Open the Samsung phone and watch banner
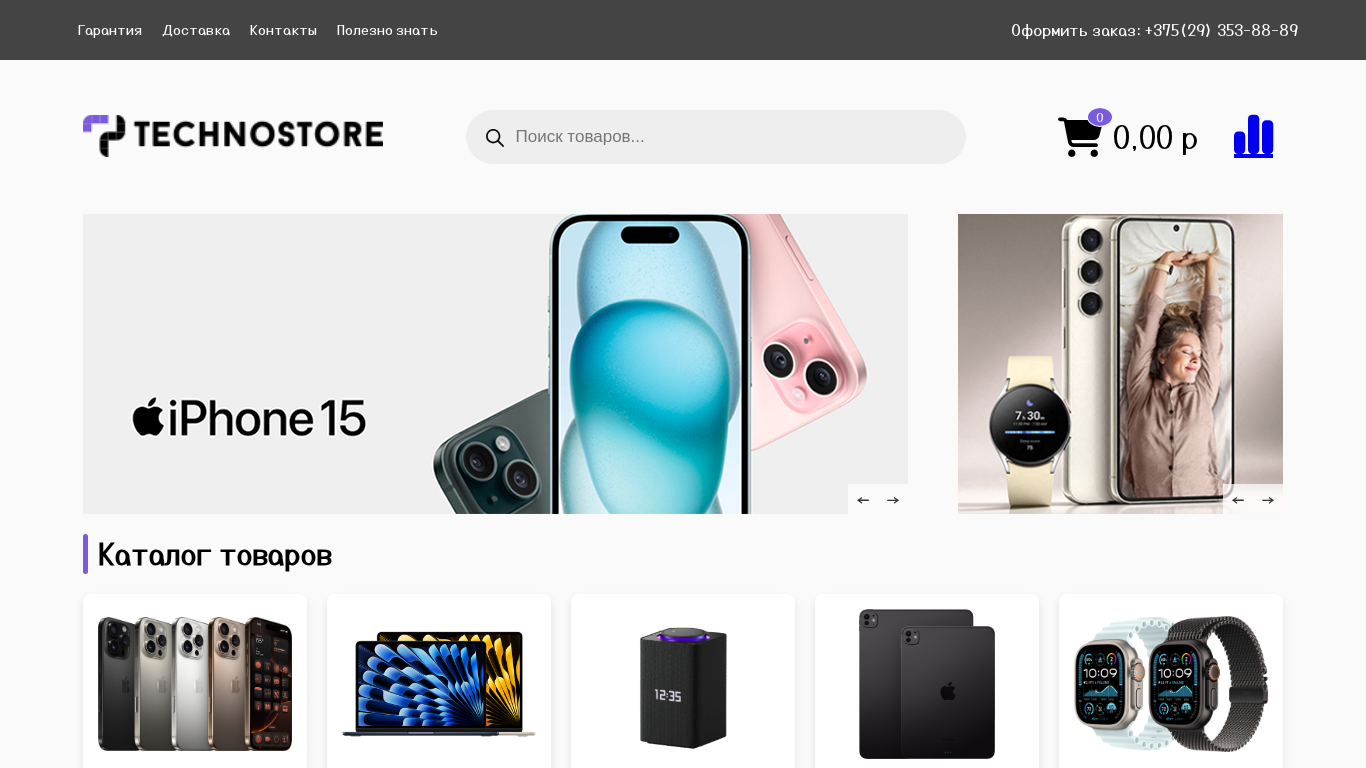The height and width of the screenshot is (768, 1366). [1120, 364]
